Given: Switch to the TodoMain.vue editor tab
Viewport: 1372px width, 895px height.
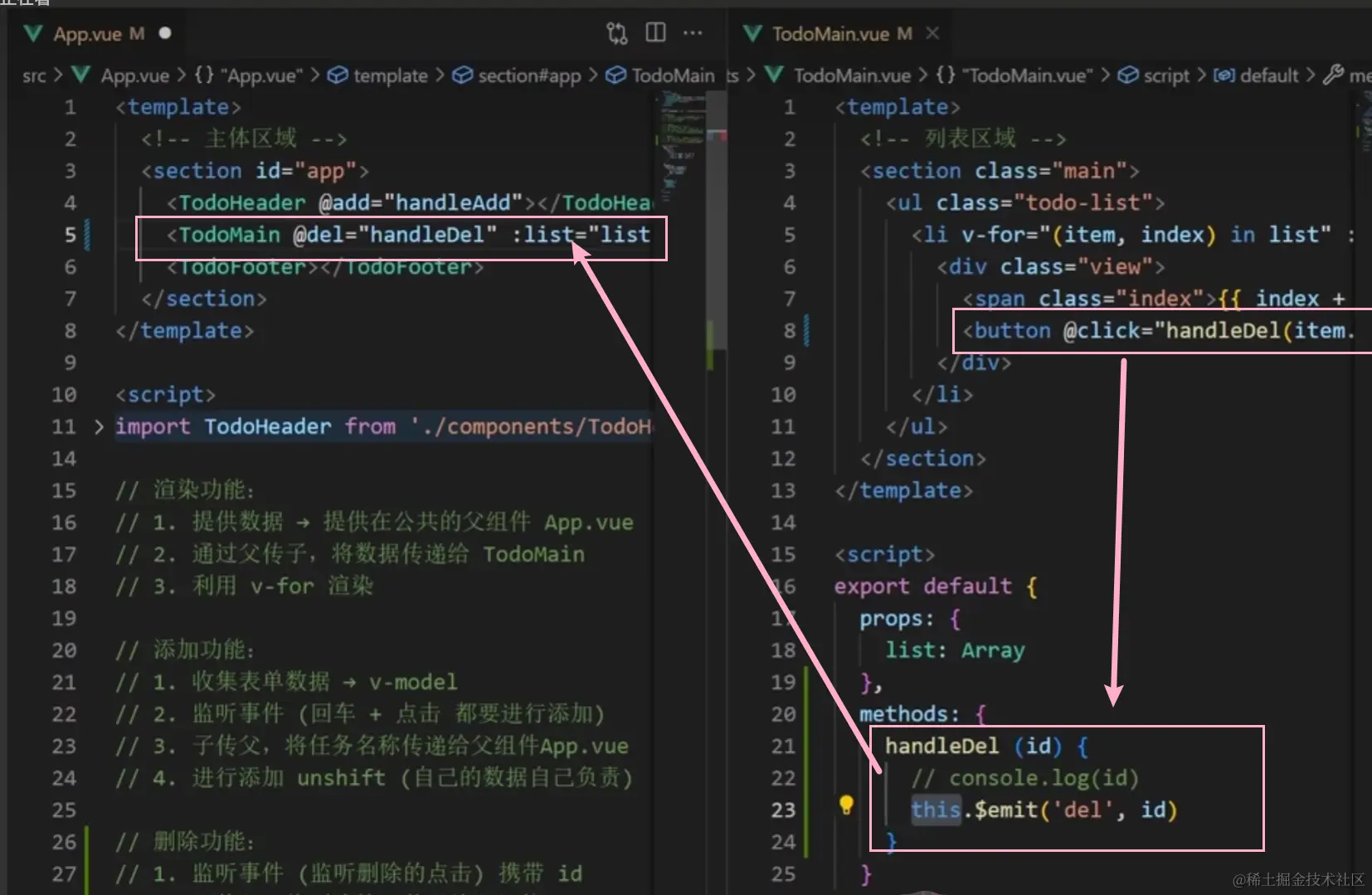Looking at the screenshot, I should point(841,34).
